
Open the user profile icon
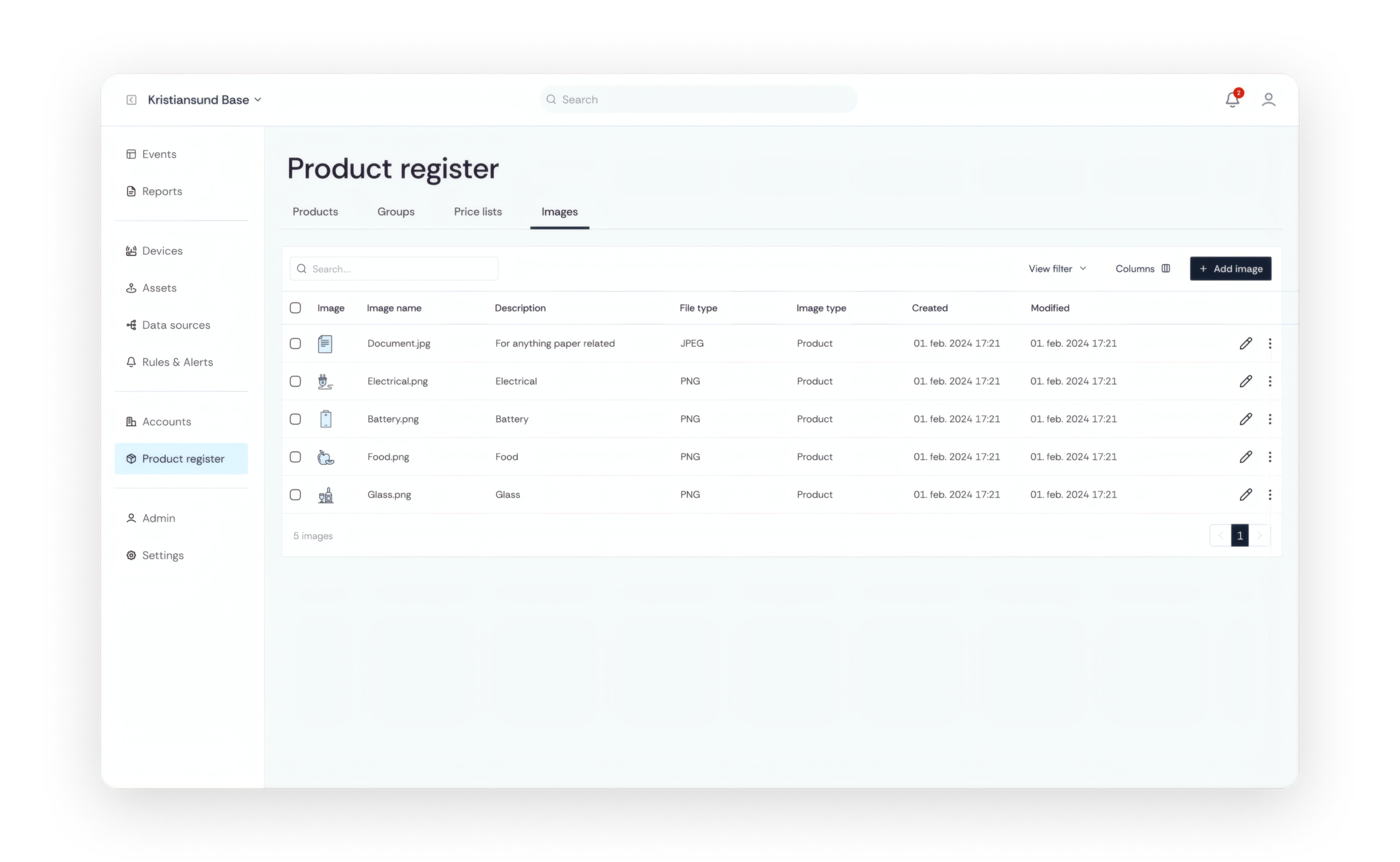[x=1268, y=100]
